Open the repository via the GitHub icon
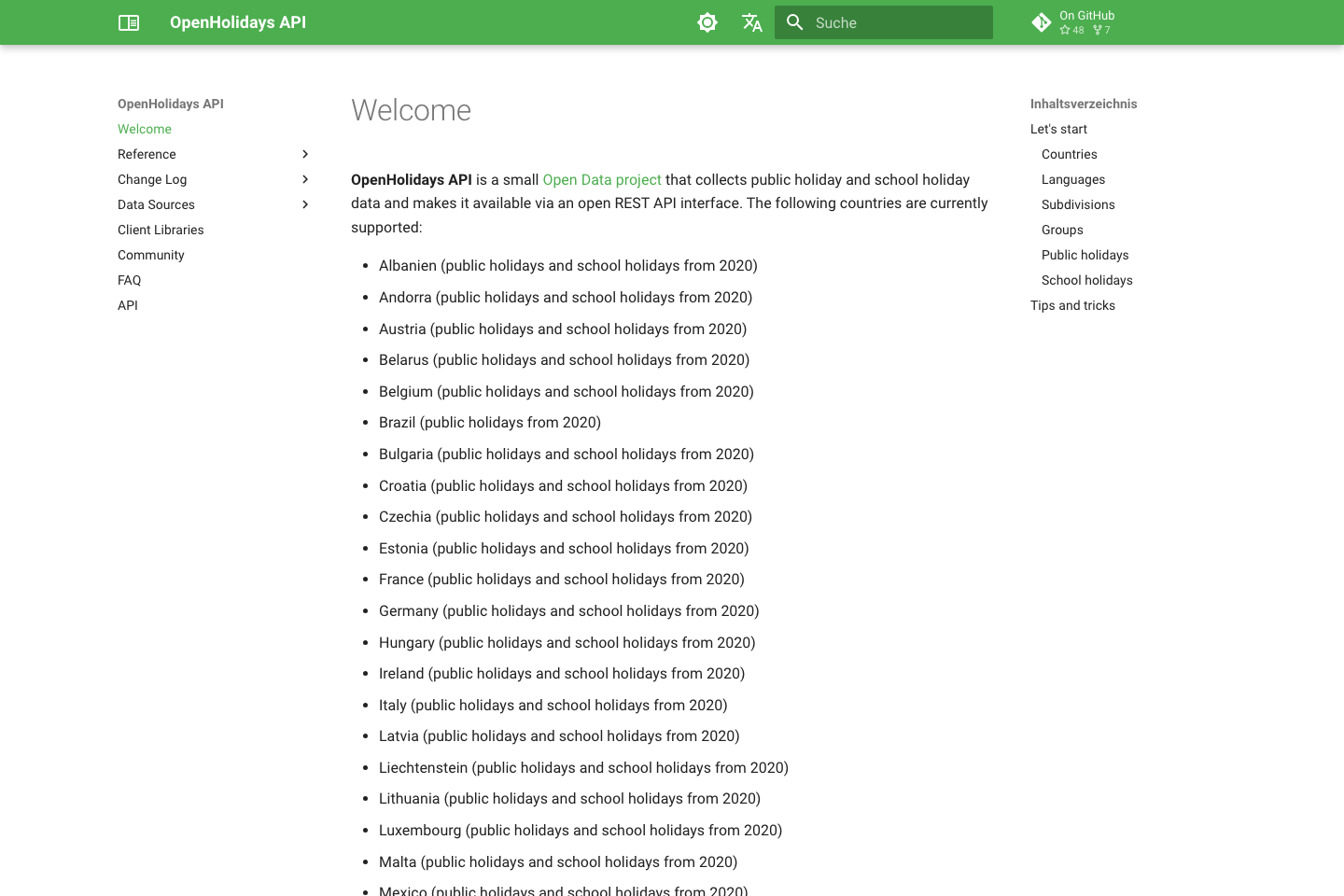Image resolution: width=1344 pixels, height=896 pixels. point(1042,22)
